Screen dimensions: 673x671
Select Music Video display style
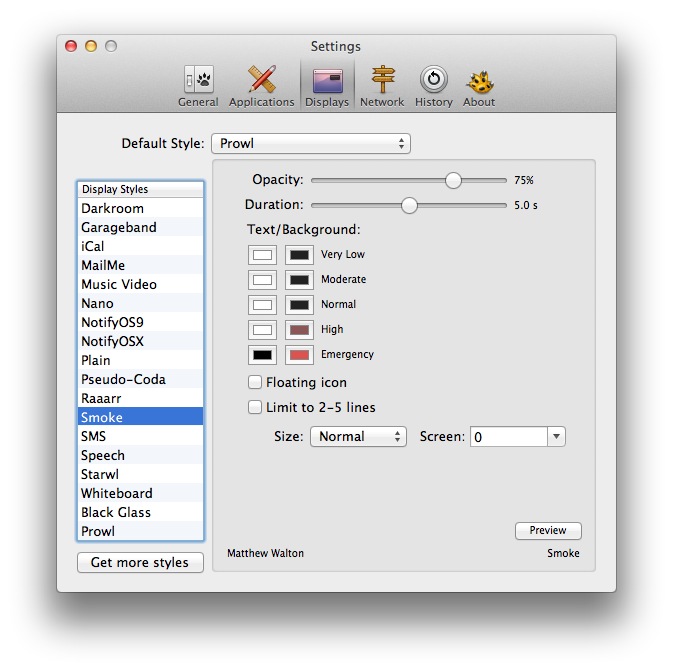pyautogui.click(x=140, y=284)
